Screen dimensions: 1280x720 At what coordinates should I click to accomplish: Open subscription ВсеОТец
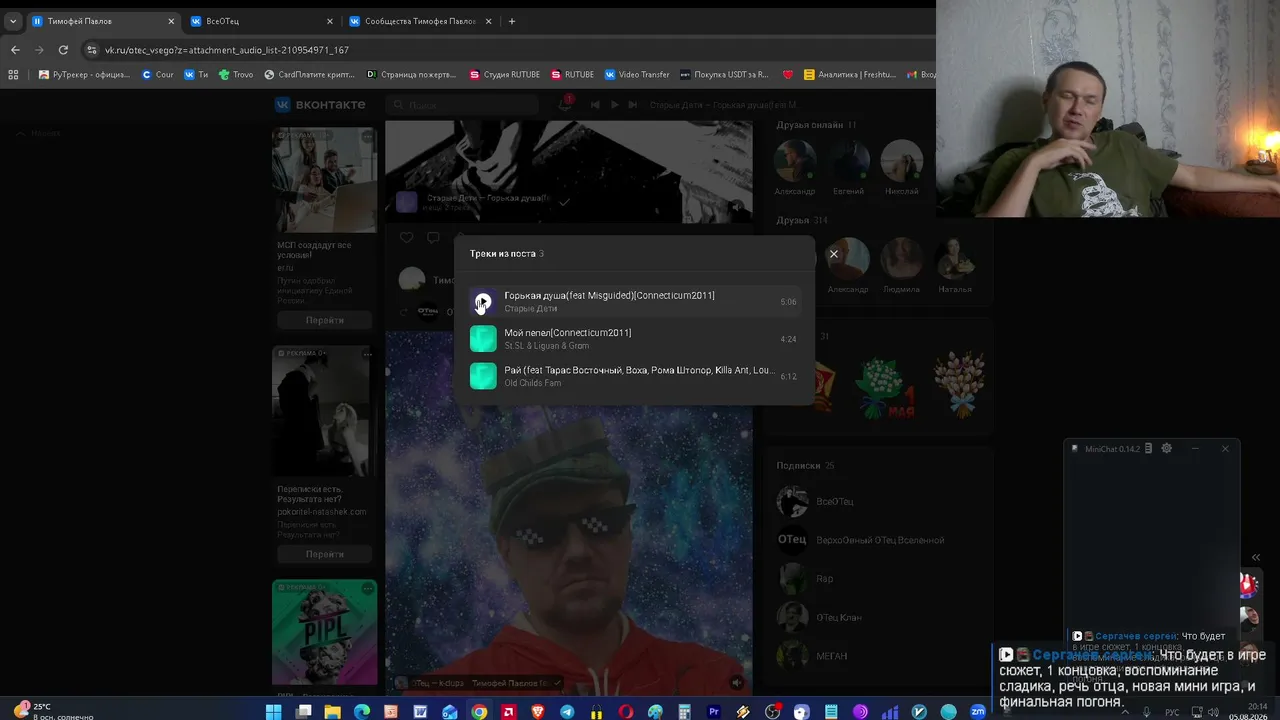coord(834,501)
